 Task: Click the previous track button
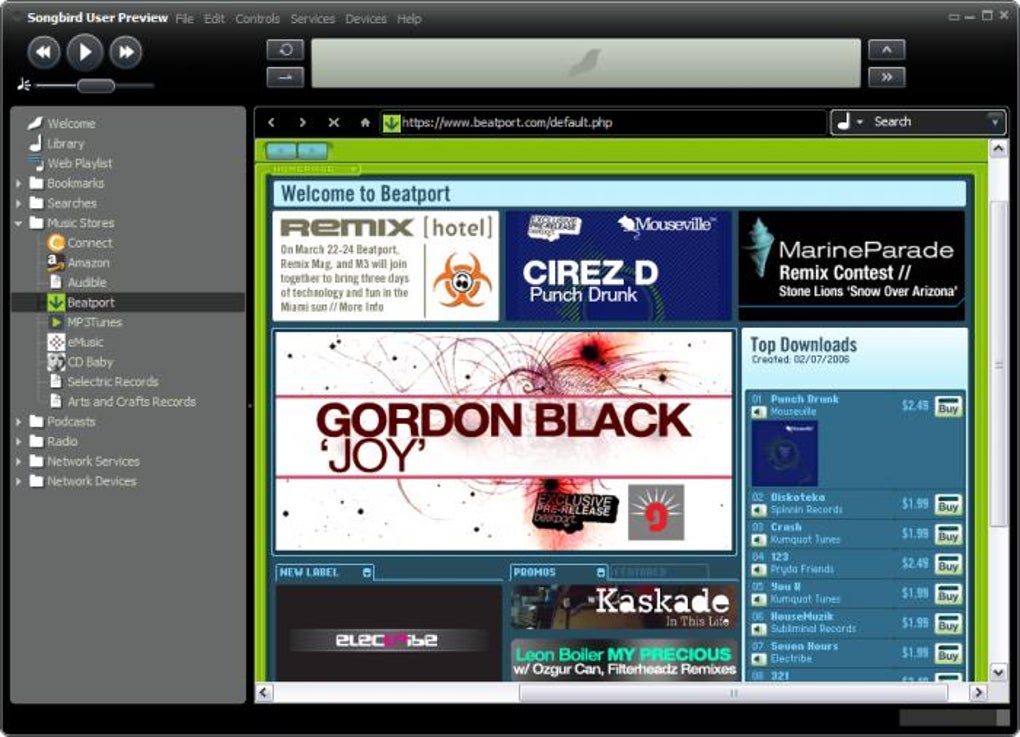coord(44,52)
